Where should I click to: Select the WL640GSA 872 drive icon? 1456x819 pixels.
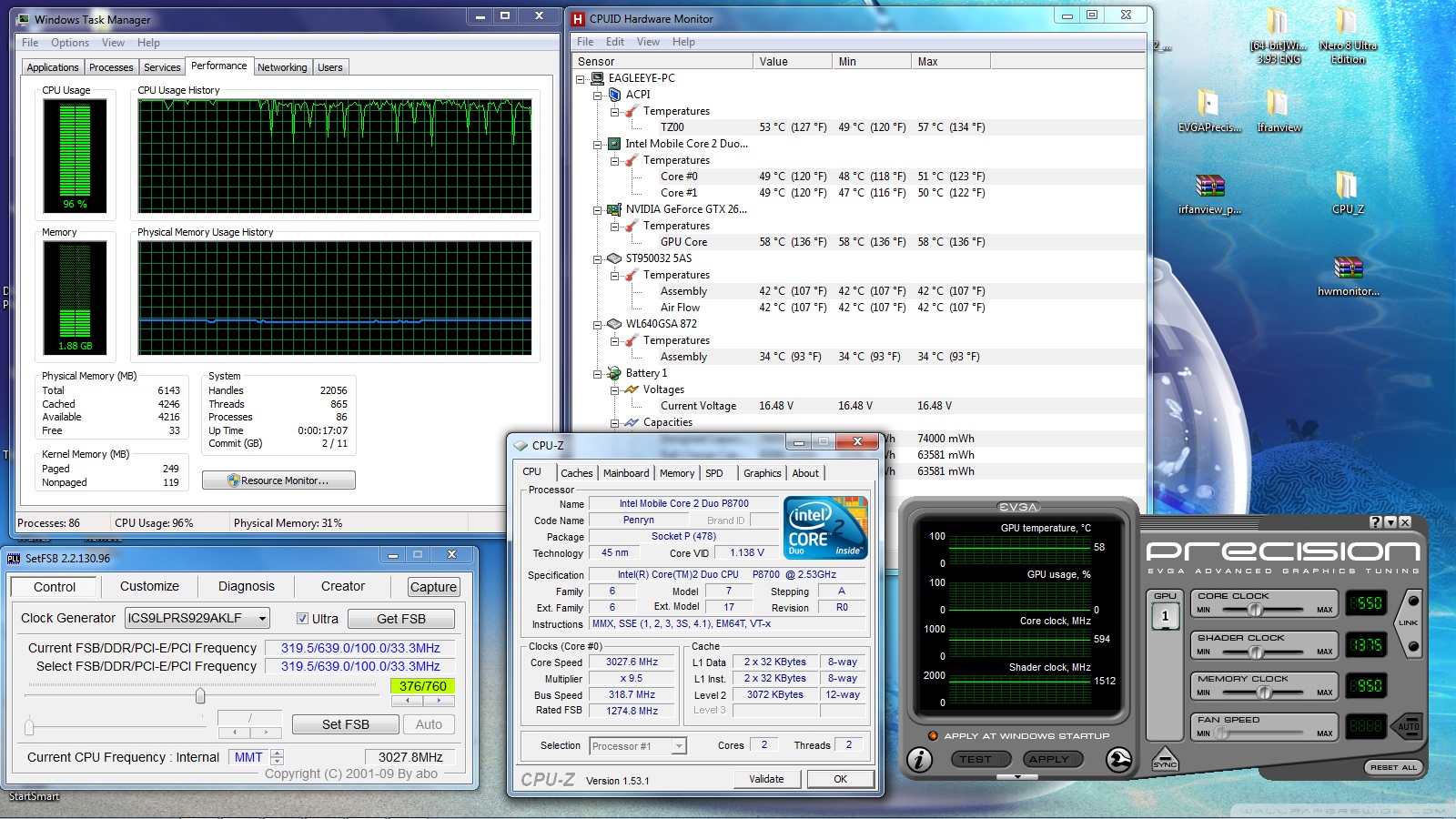[x=614, y=323]
